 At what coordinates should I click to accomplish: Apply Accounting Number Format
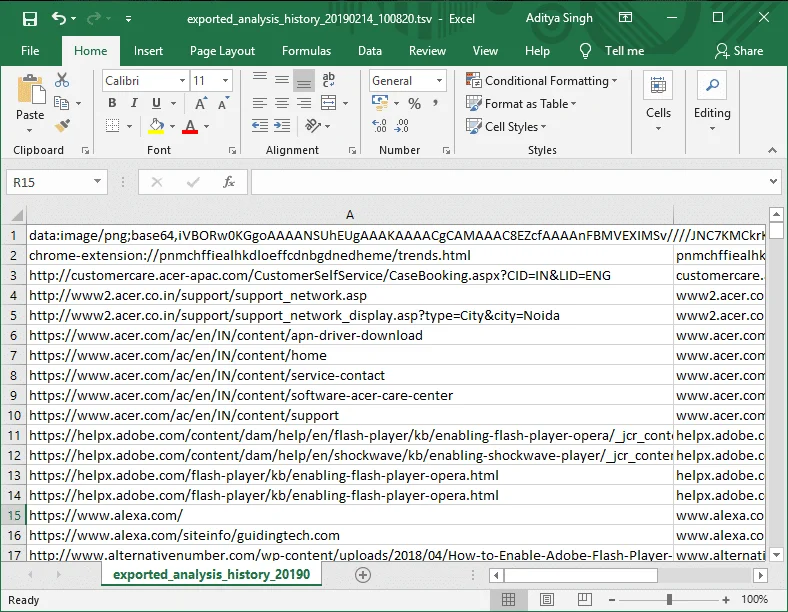[x=380, y=103]
